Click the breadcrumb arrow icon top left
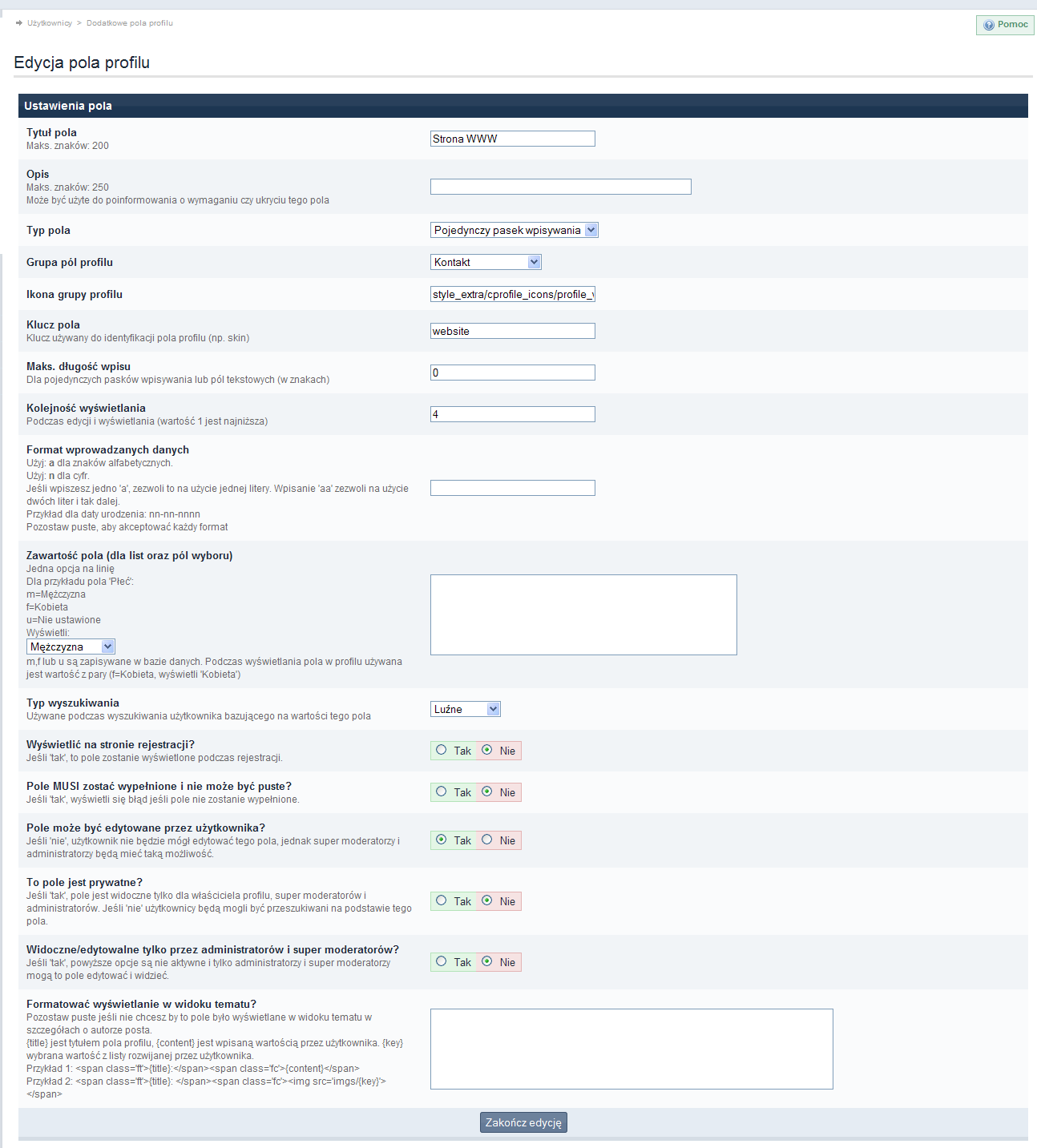Image resolution: width=1037 pixels, height=1148 pixels. click(18, 23)
